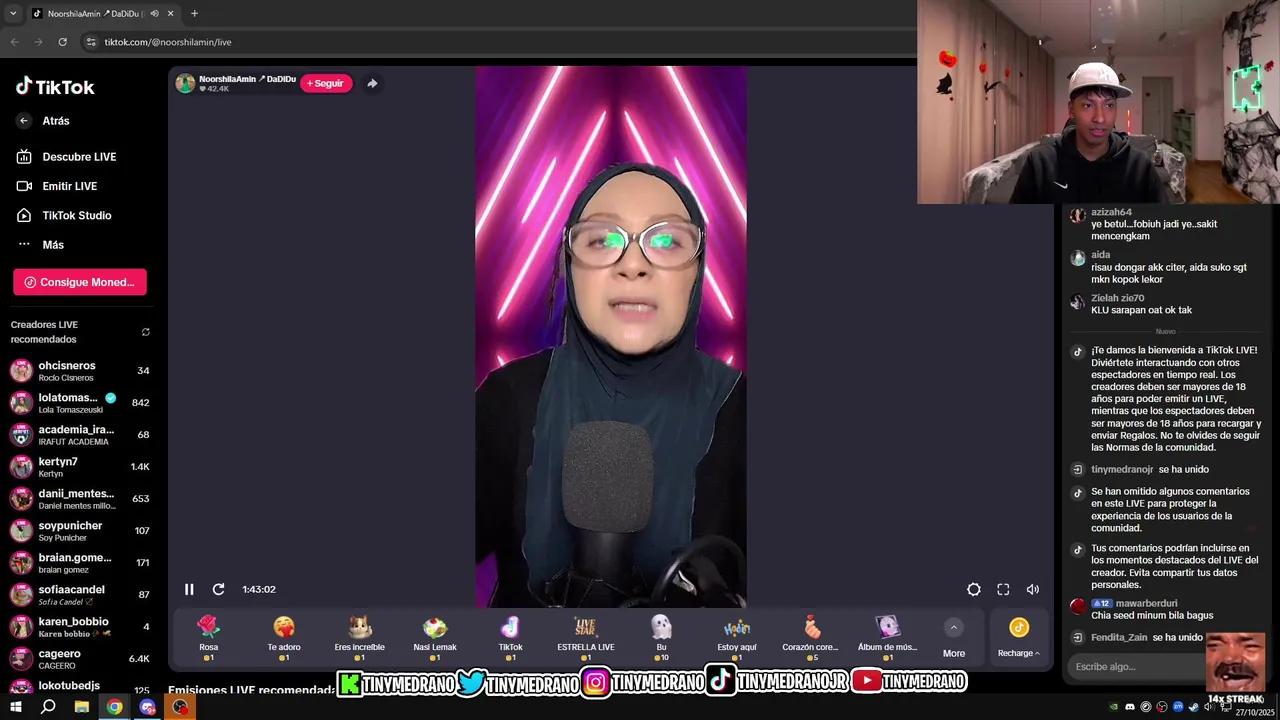The image size is (1280, 720).
Task: Open lolatomaszeuski live stream
Action: (80, 403)
